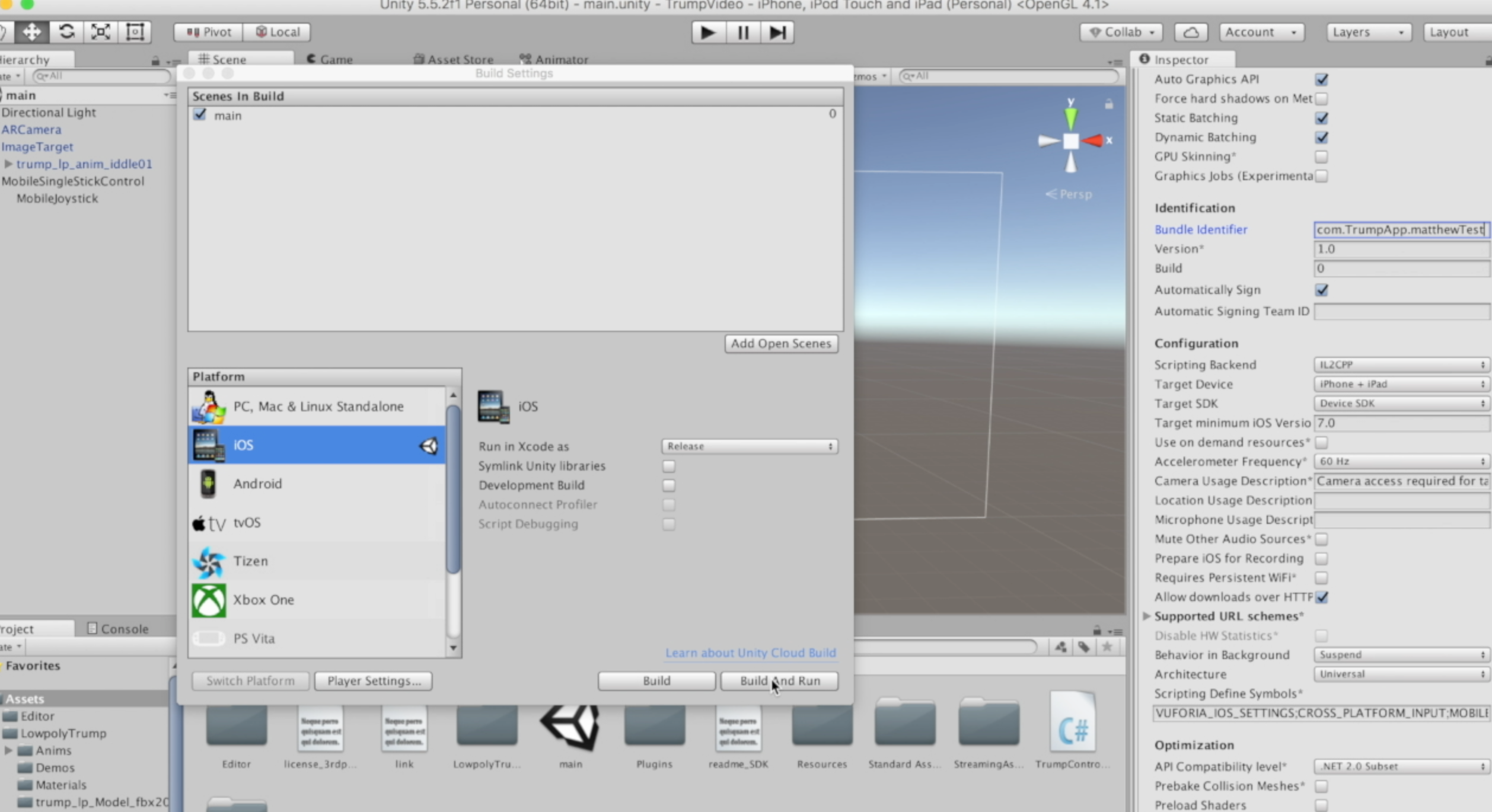Switch to the Game tab
The height and width of the screenshot is (812, 1492).
pos(336,59)
